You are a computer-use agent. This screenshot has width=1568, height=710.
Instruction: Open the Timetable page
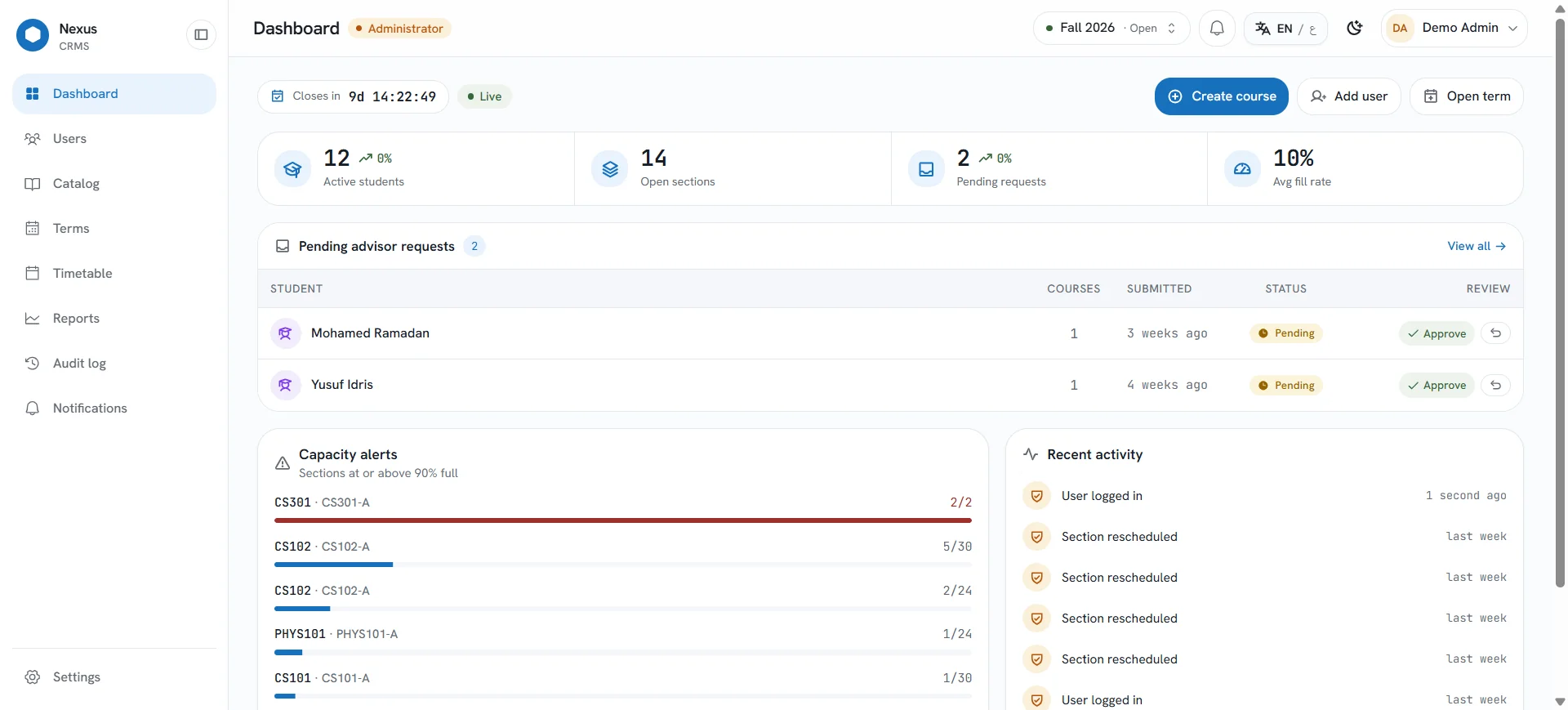point(114,274)
